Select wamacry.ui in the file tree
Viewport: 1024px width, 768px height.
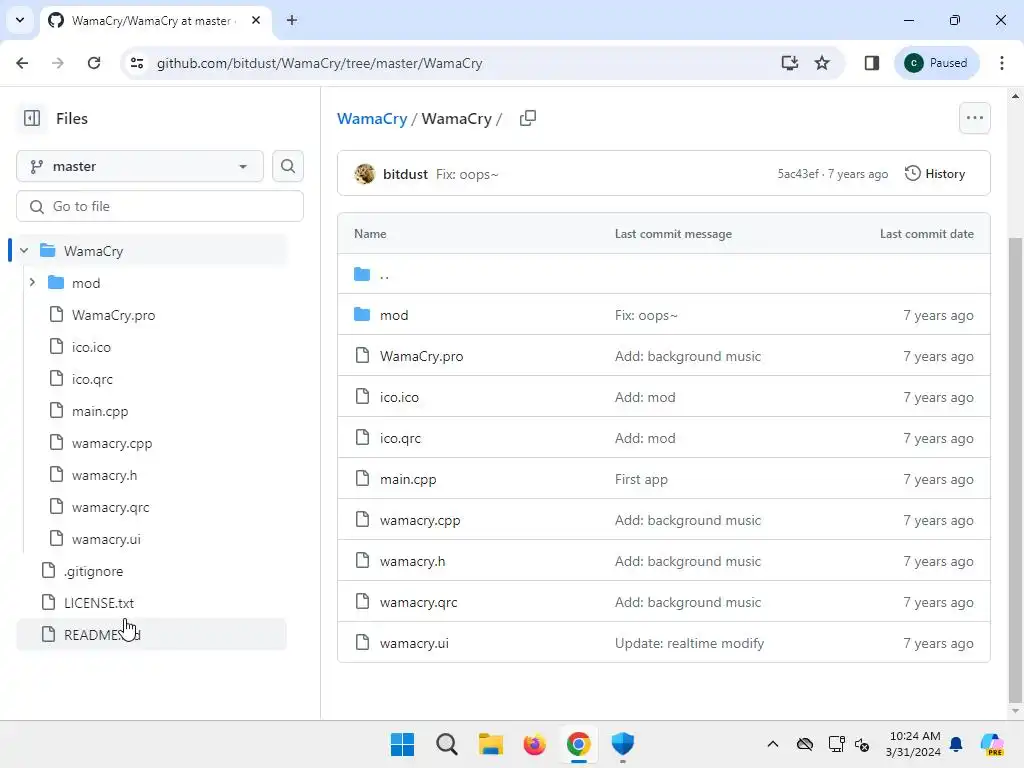(106, 539)
